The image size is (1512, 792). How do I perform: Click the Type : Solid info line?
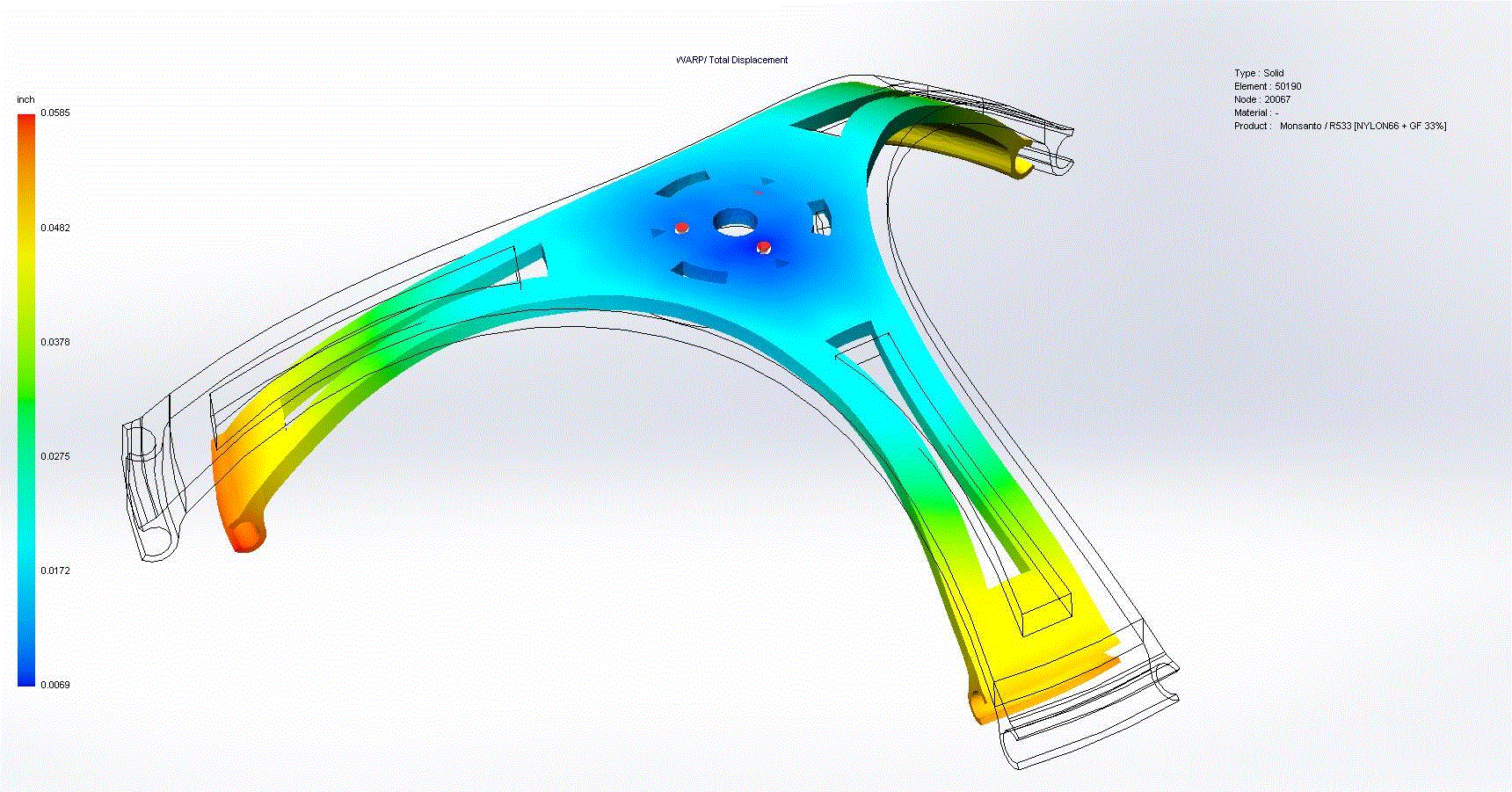1259,73
